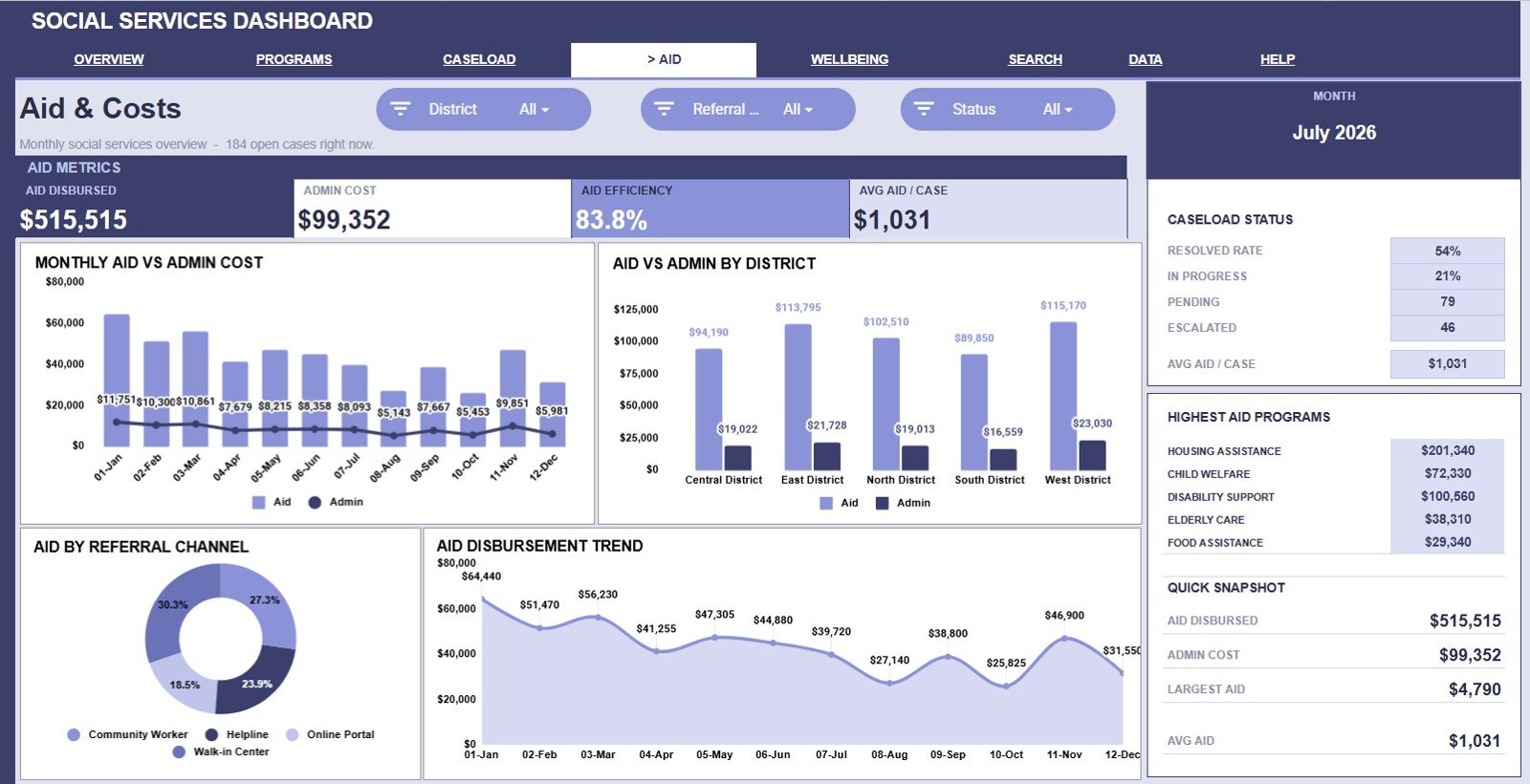This screenshot has height=784, width=1530.
Task: Click the Pending 79 cell
Action: click(x=1448, y=301)
